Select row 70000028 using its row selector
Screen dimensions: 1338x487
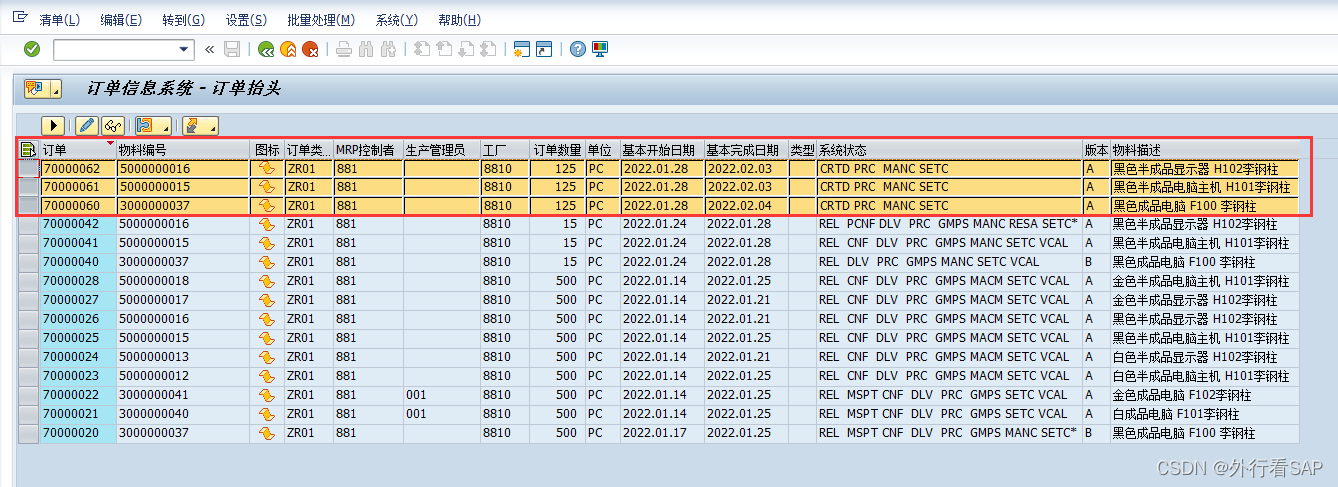[29, 281]
